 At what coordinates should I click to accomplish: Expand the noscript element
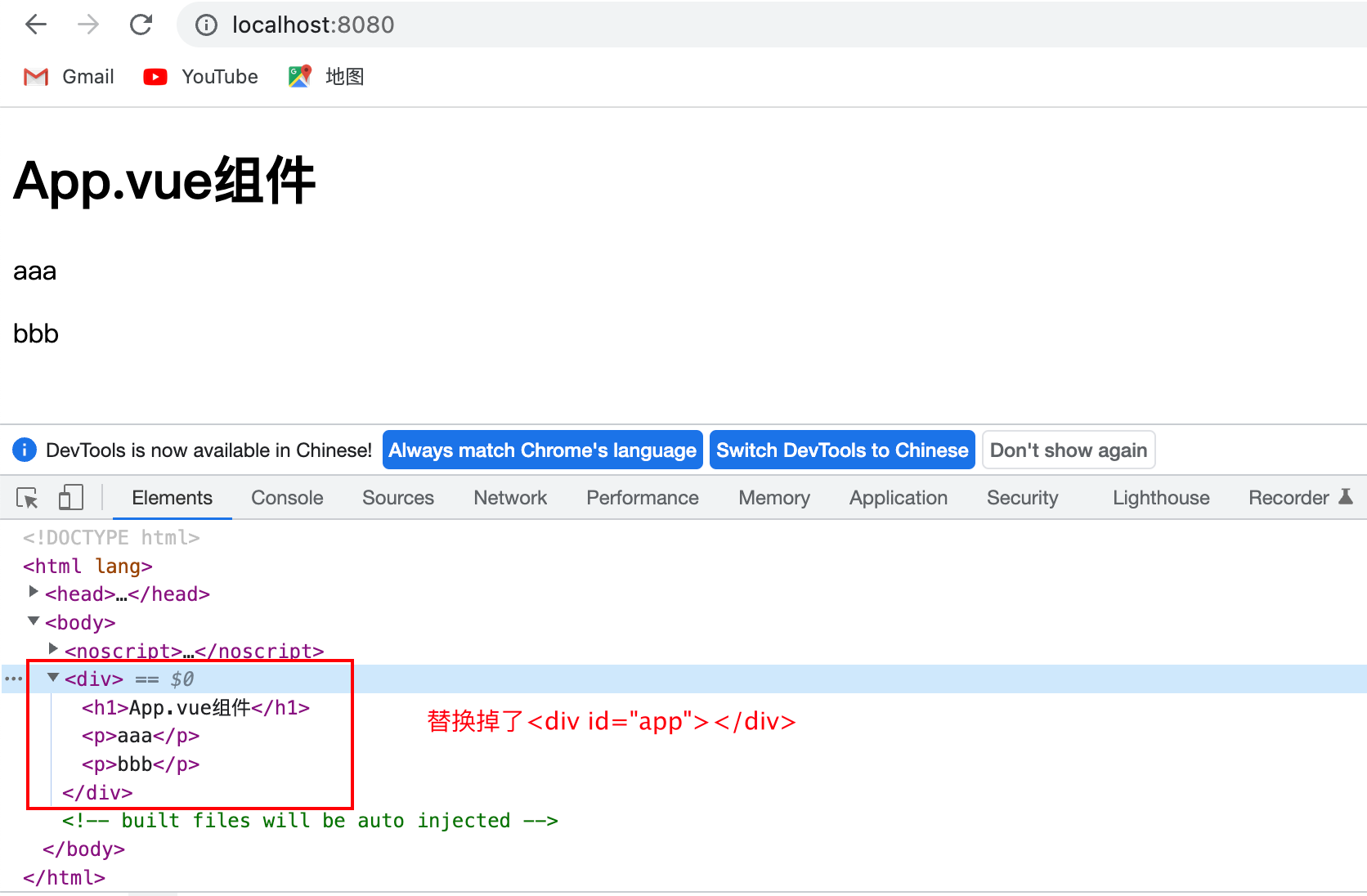tap(52, 649)
